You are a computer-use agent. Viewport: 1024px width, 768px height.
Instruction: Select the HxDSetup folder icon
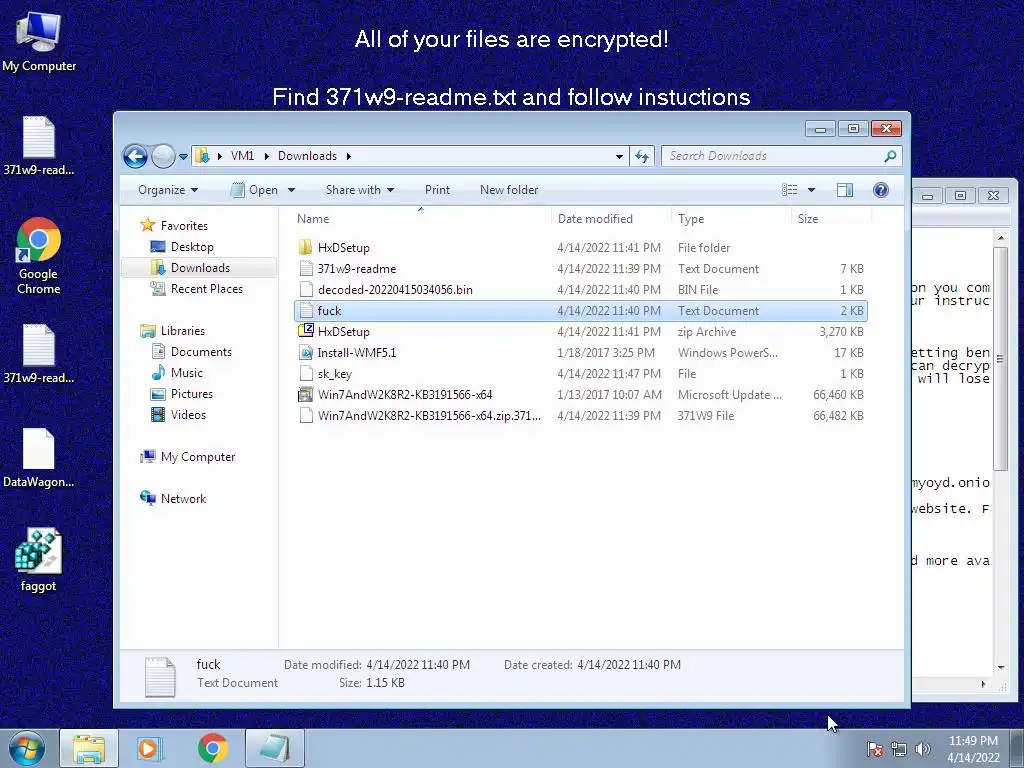pos(306,248)
